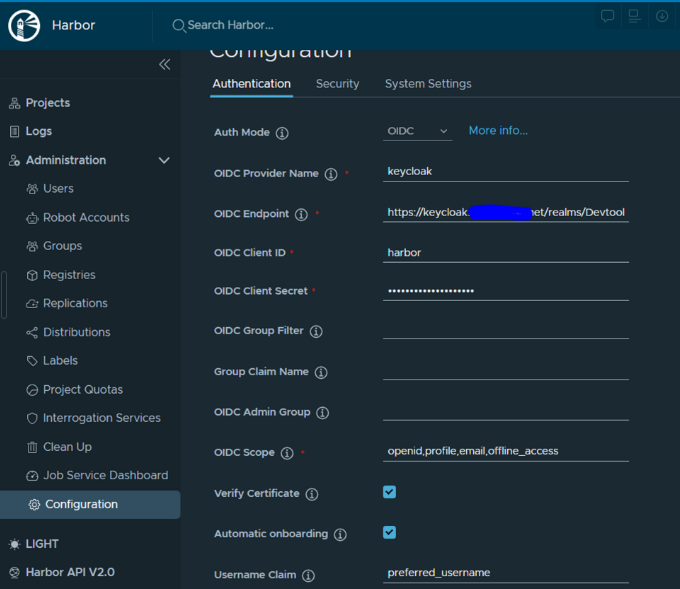Open Interrogation Services page
The height and width of the screenshot is (589, 680).
tap(101, 418)
